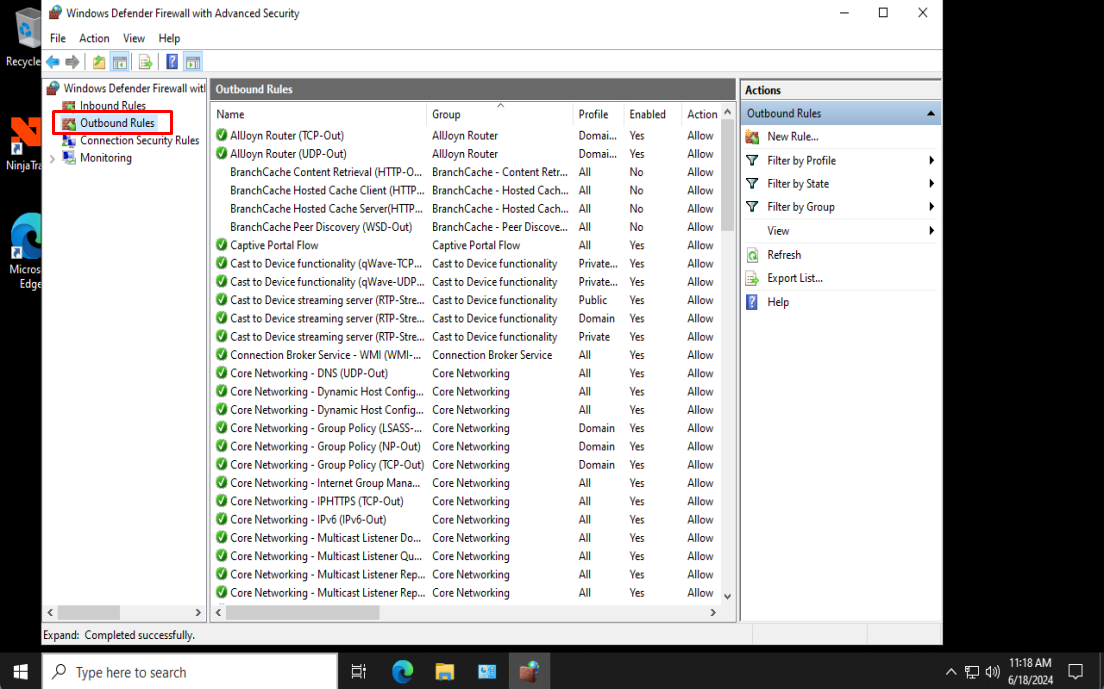Select the Core Networking - Group Policy (NP-Out) rule

(325, 446)
